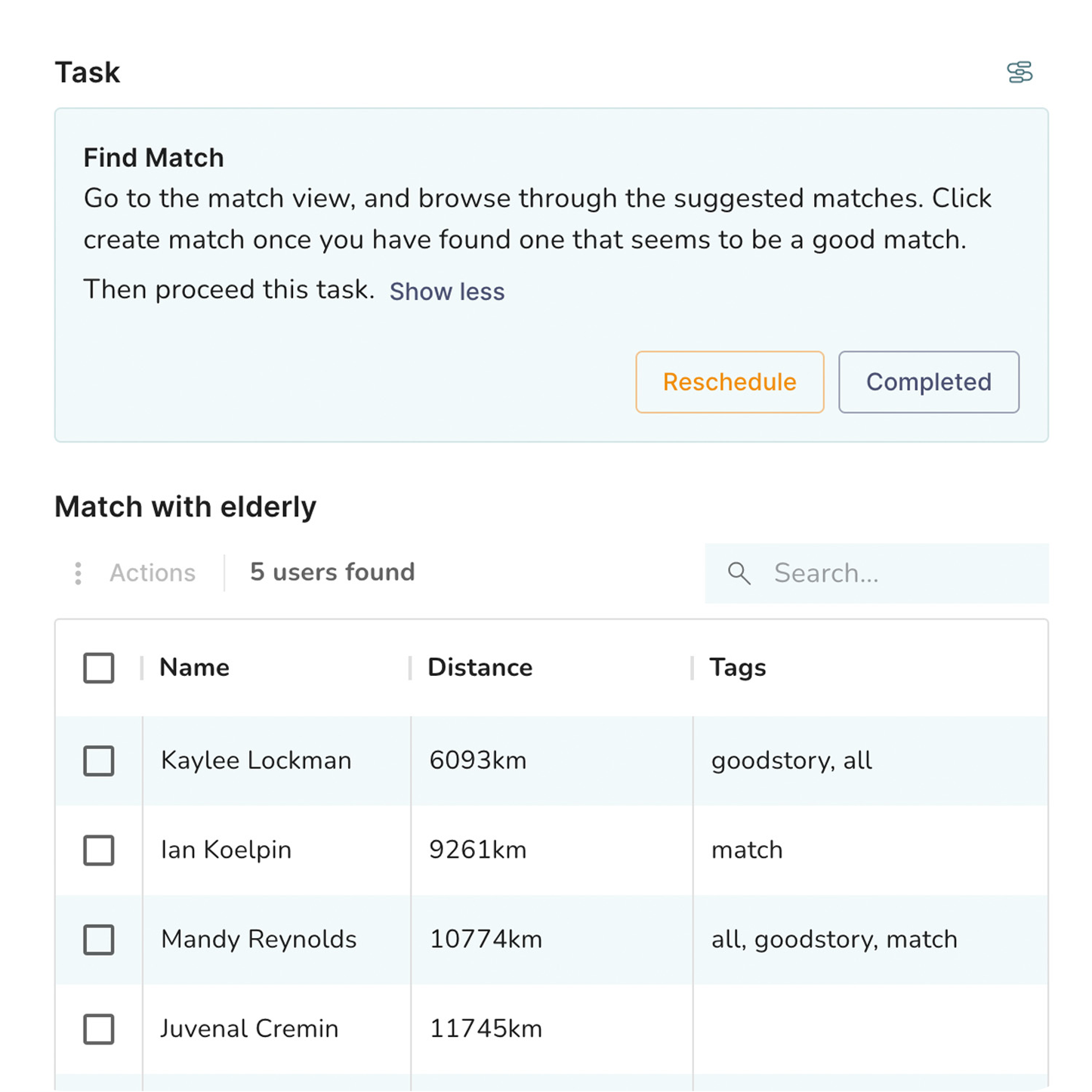Open the Actions dropdown menu
The width and height of the screenshot is (1092, 1092).
[x=152, y=573]
